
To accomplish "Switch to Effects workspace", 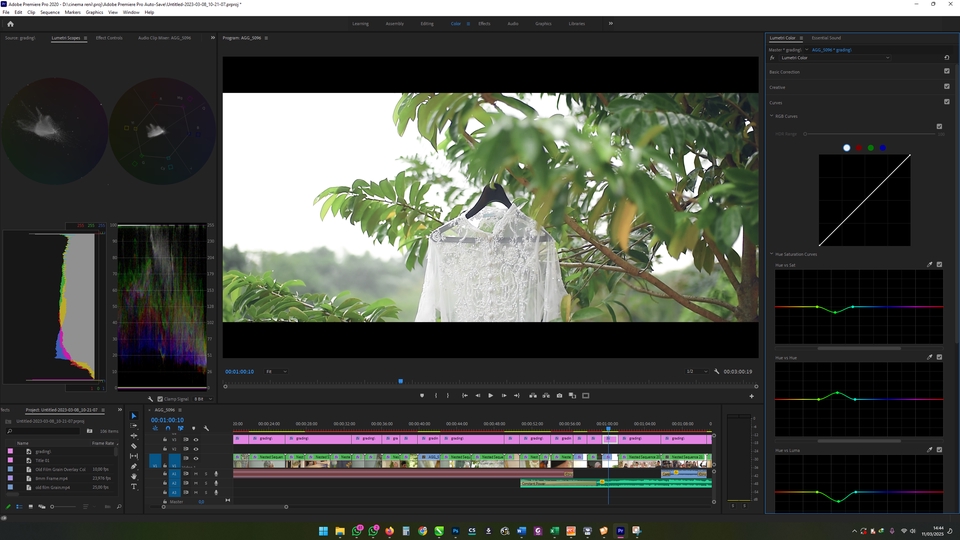I will click(484, 23).
